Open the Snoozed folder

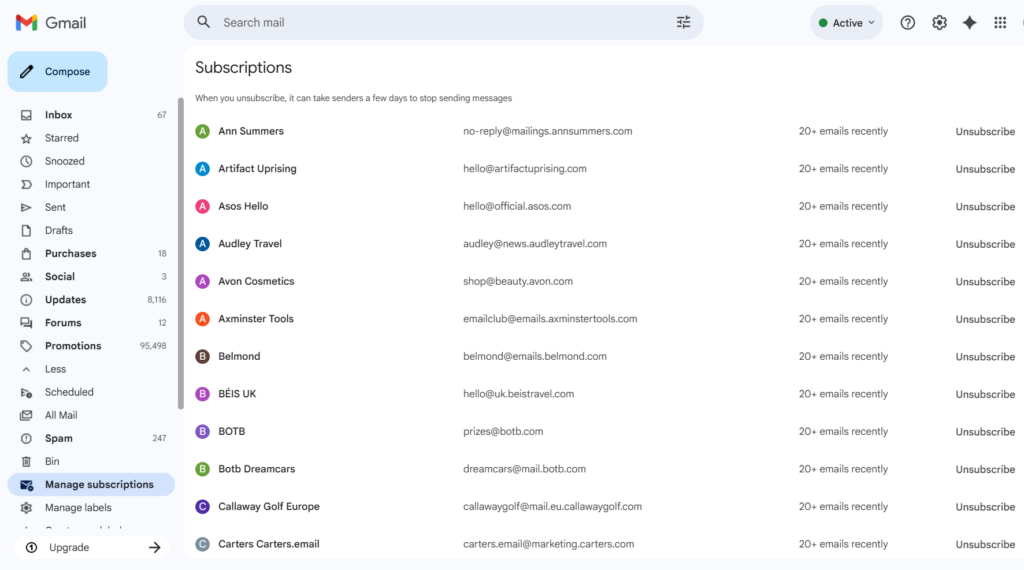click(x=91, y=161)
